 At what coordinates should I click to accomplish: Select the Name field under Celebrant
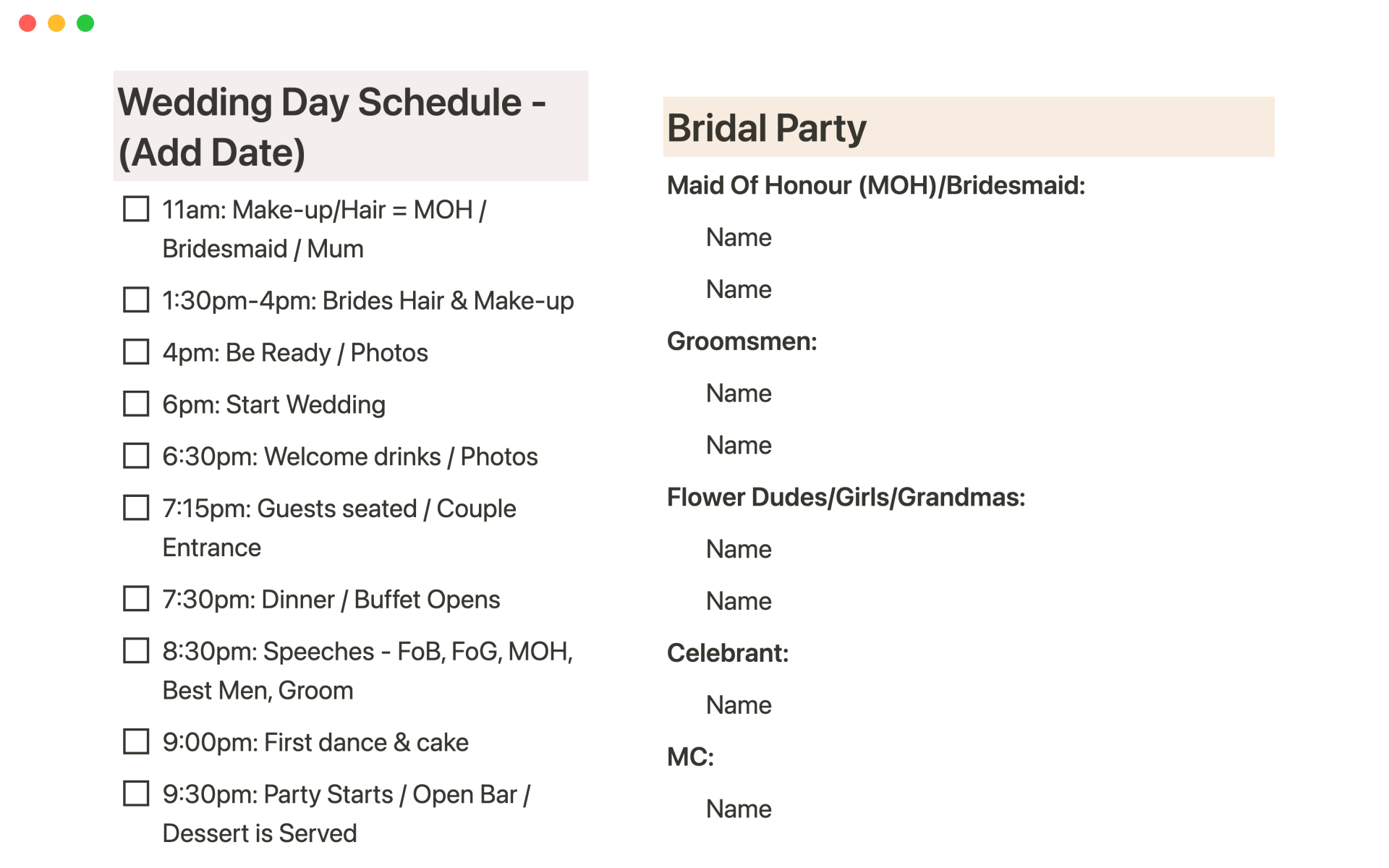coord(739,705)
